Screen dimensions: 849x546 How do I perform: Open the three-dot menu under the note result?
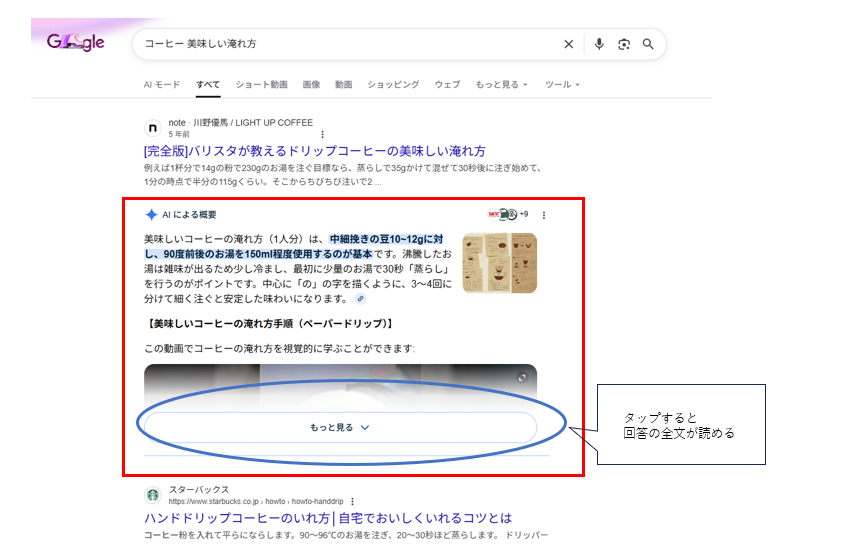click(322, 134)
